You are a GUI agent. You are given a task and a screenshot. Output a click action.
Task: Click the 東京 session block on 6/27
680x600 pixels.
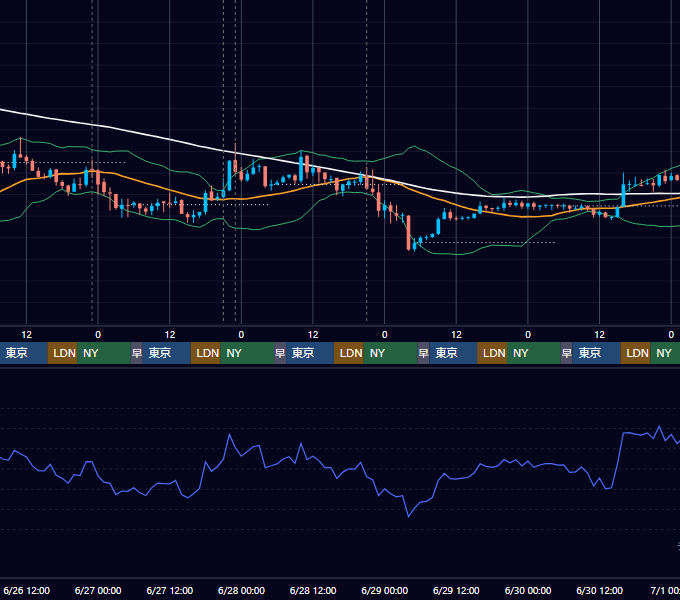[167, 353]
